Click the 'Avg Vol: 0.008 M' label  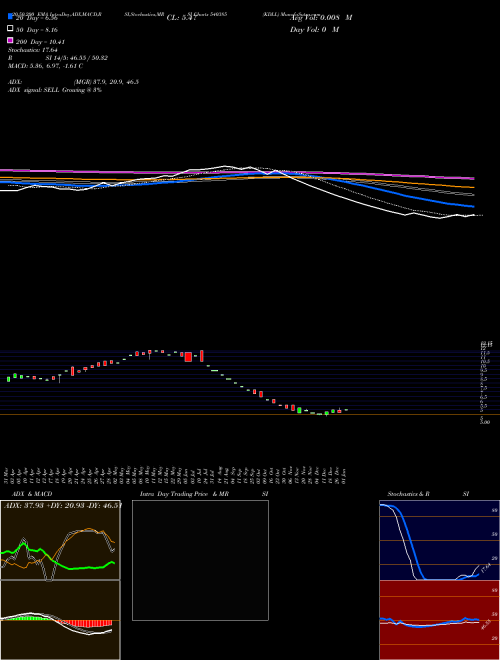click(x=321, y=18)
